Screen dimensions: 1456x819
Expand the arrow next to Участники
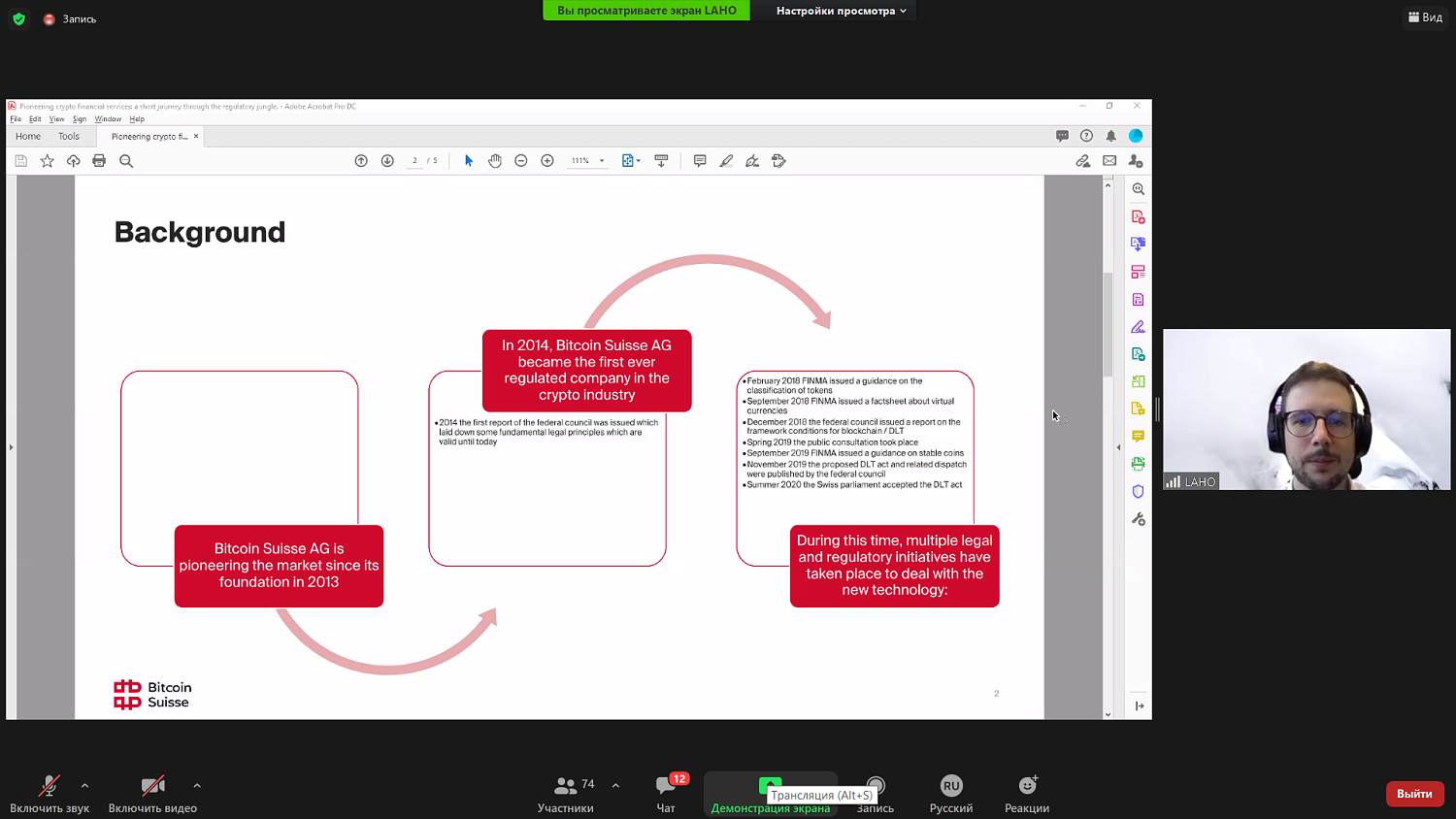click(x=615, y=786)
